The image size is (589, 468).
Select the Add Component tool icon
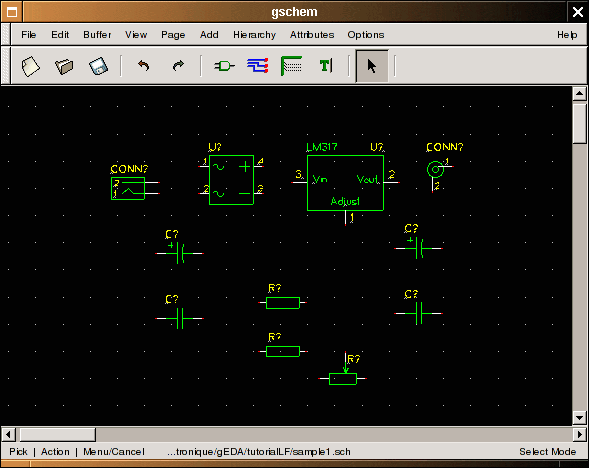point(224,66)
